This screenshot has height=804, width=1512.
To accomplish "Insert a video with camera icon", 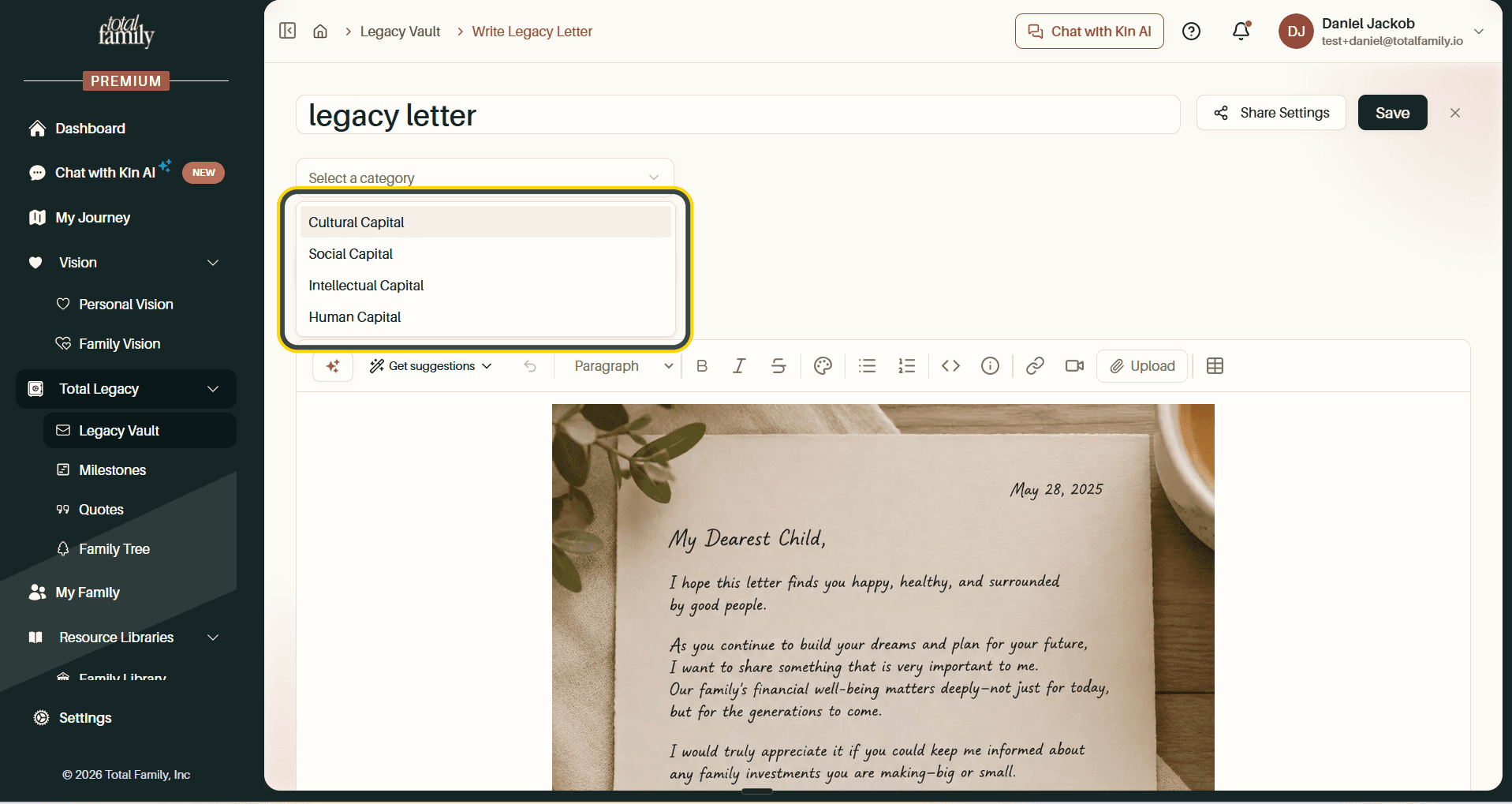I will click(1074, 366).
